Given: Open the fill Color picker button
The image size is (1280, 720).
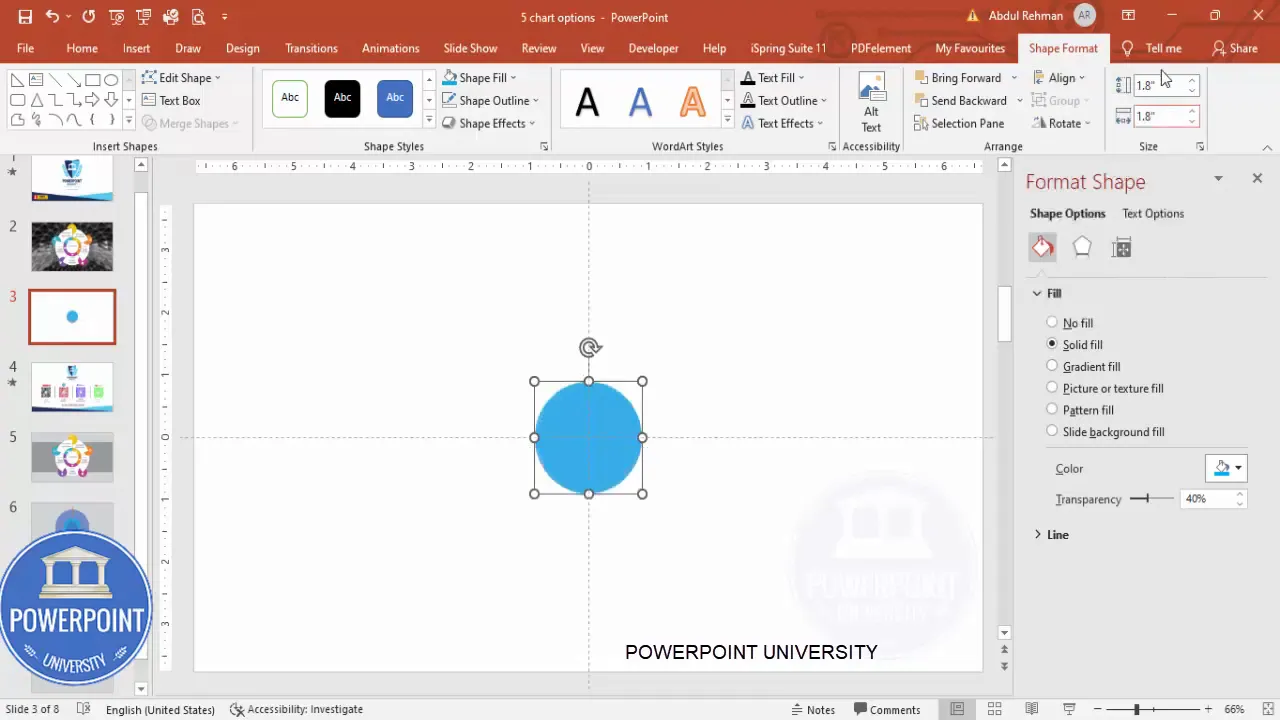Looking at the screenshot, I should click(x=1226, y=468).
